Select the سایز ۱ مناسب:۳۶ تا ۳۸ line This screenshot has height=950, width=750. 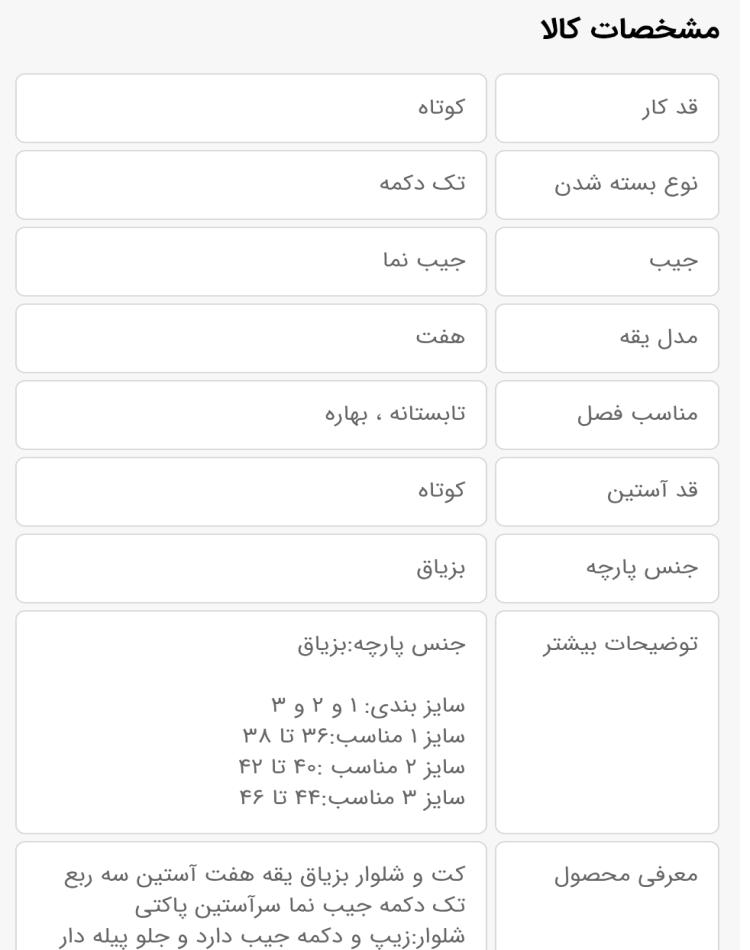[354, 737]
